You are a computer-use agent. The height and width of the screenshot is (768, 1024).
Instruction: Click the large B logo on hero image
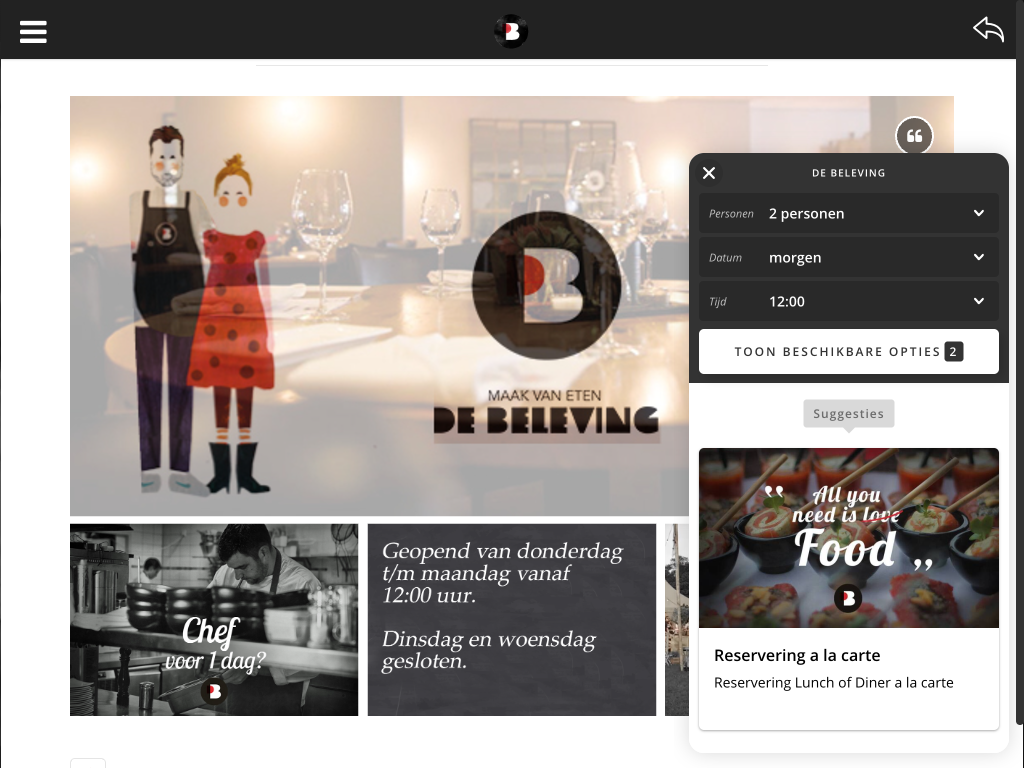(x=546, y=286)
